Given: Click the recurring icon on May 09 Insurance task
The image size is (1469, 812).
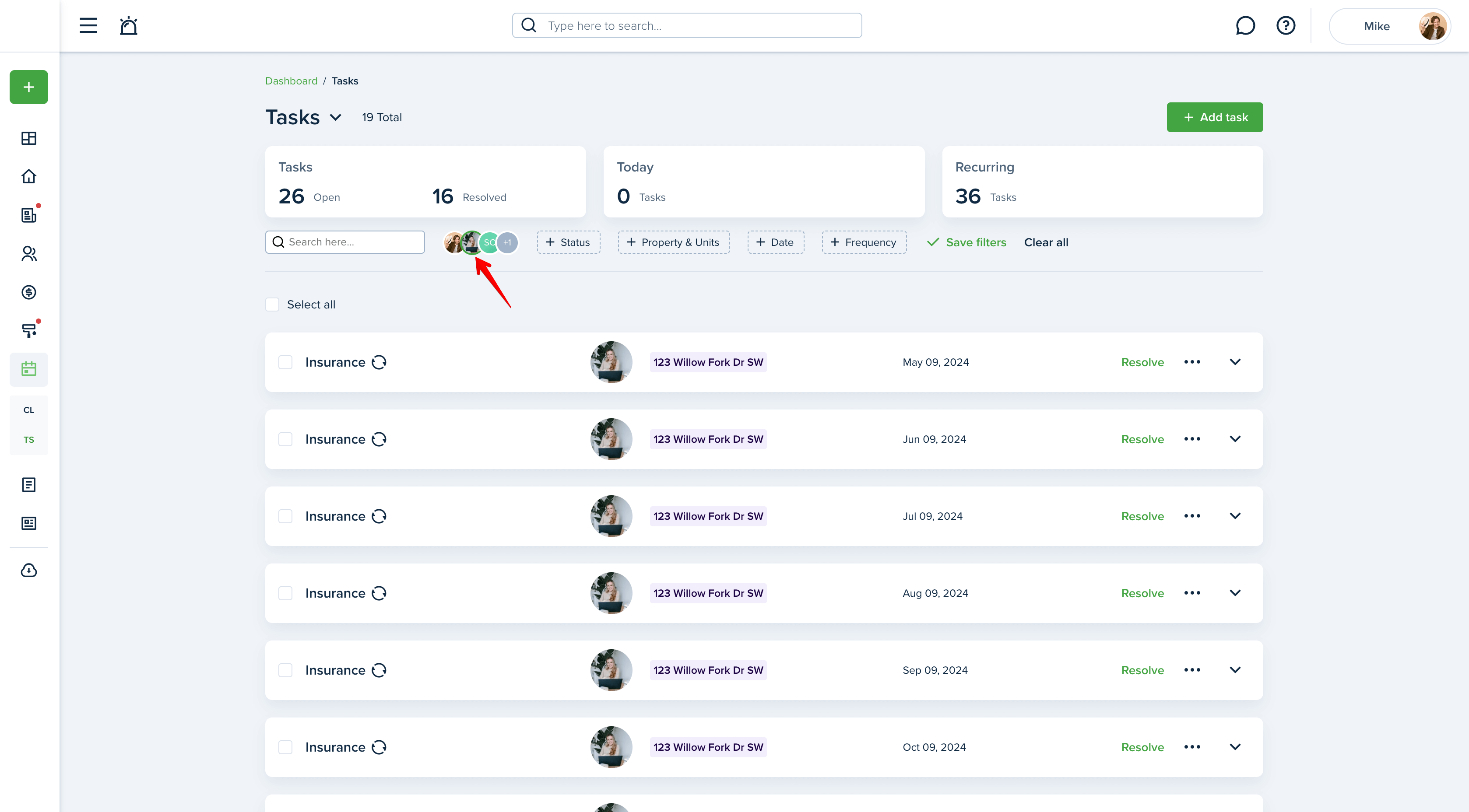Looking at the screenshot, I should click(x=379, y=362).
